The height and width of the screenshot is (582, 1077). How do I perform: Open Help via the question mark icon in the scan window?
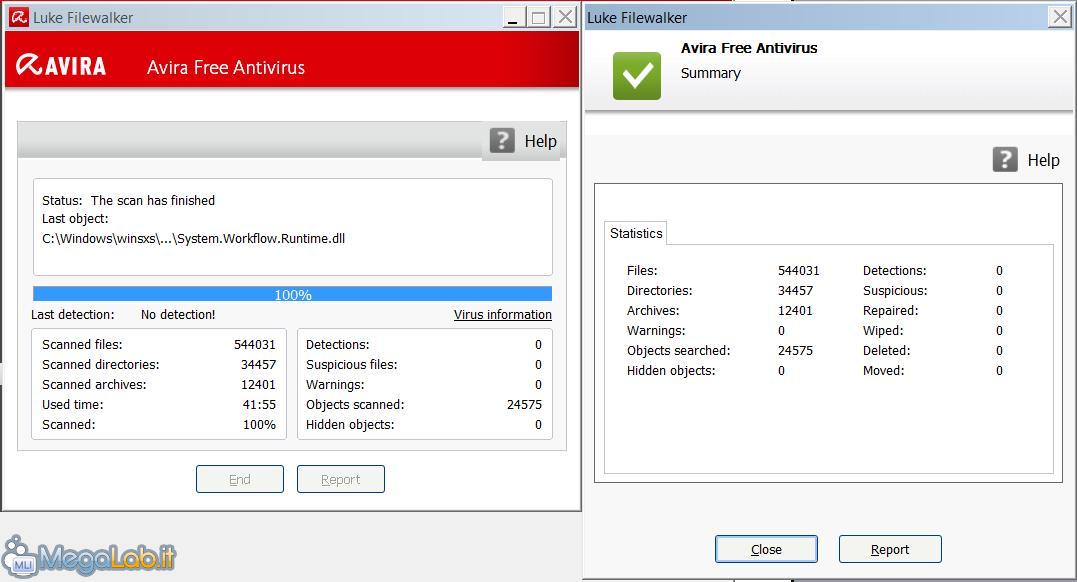pos(502,140)
